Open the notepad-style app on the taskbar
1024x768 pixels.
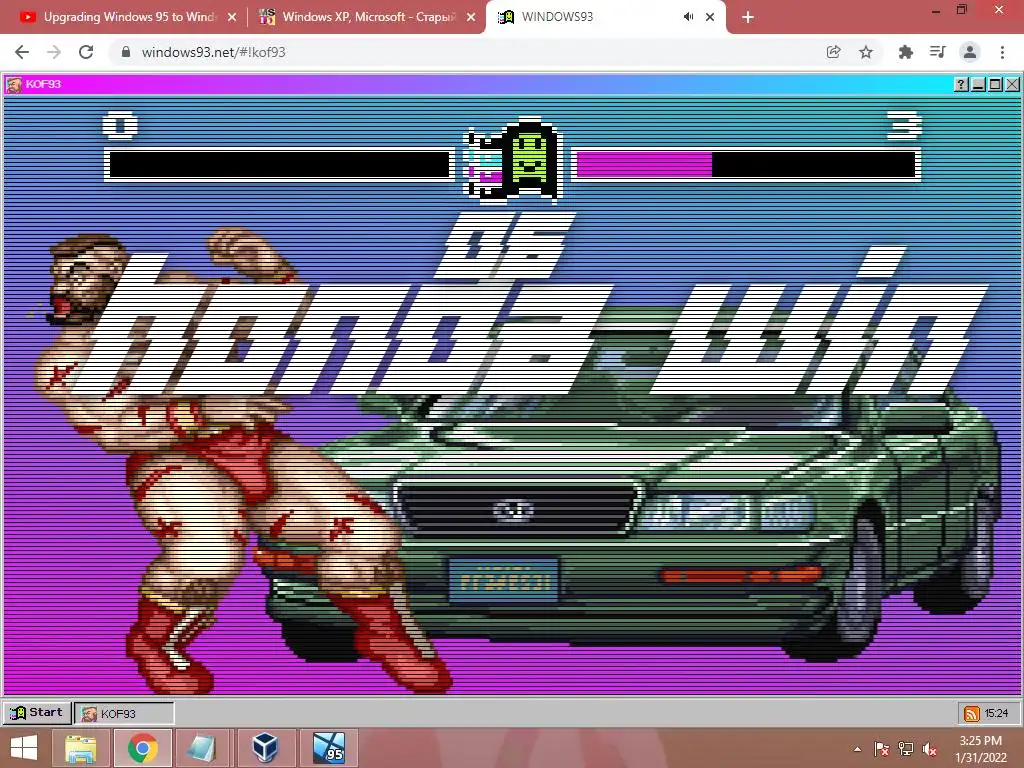click(x=202, y=748)
